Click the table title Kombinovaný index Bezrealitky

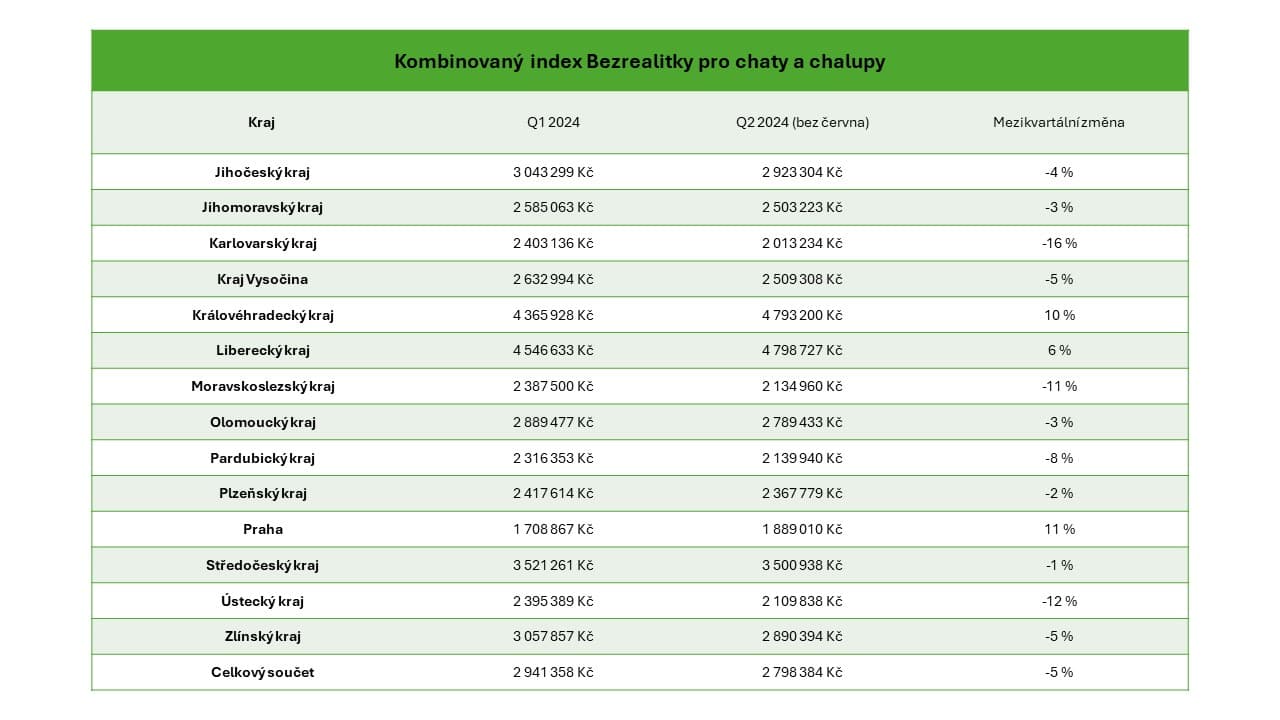pyautogui.click(x=639, y=62)
